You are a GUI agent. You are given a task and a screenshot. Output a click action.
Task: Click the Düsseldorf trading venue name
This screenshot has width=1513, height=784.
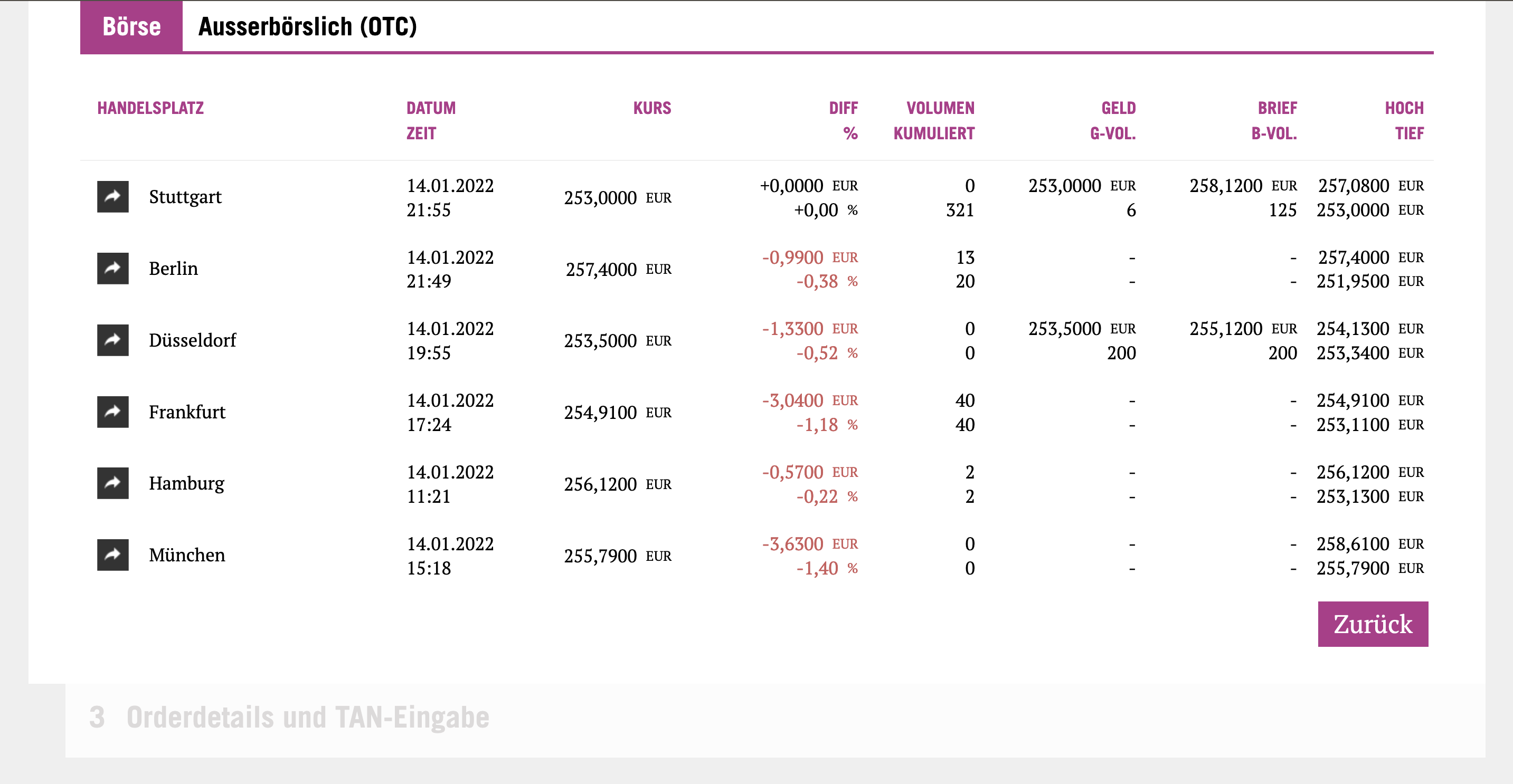[192, 340]
